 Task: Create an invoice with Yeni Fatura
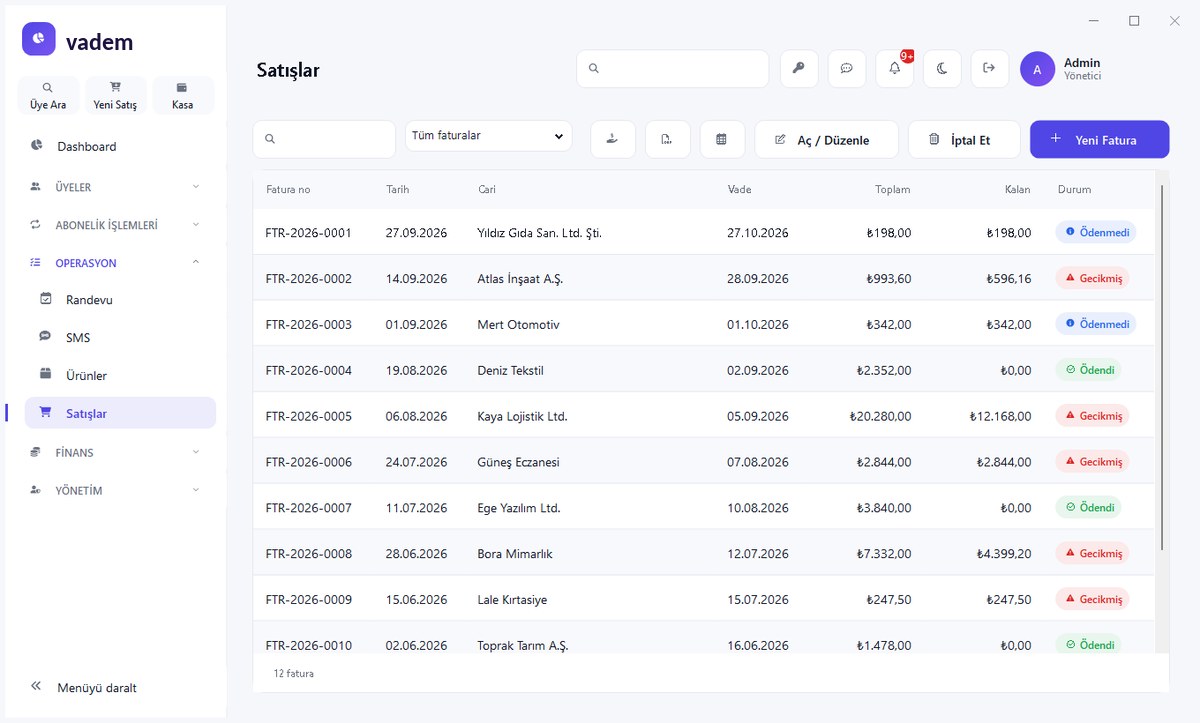(x=1099, y=140)
